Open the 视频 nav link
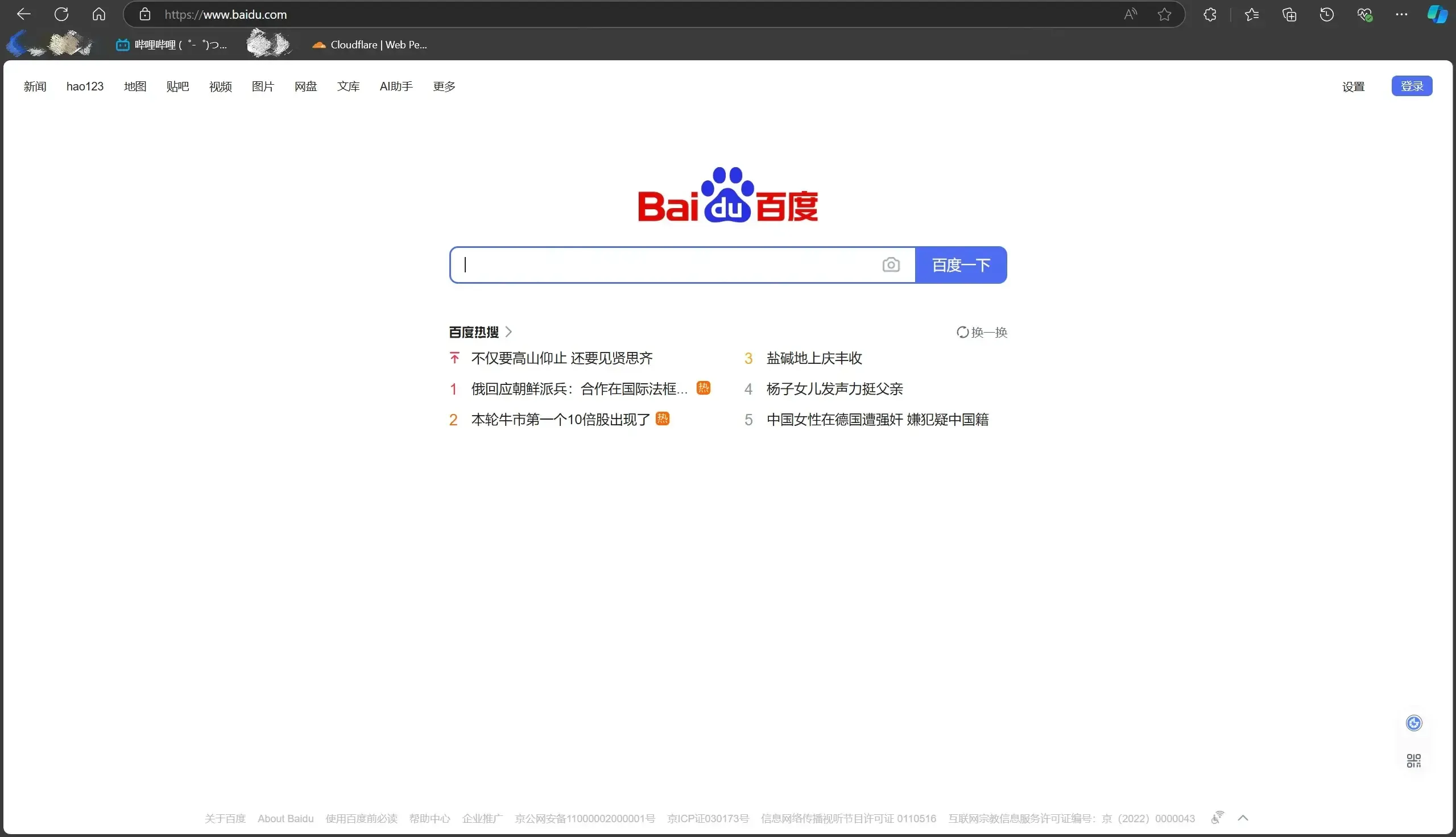Image resolution: width=1456 pixels, height=837 pixels. tap(220, 86)
